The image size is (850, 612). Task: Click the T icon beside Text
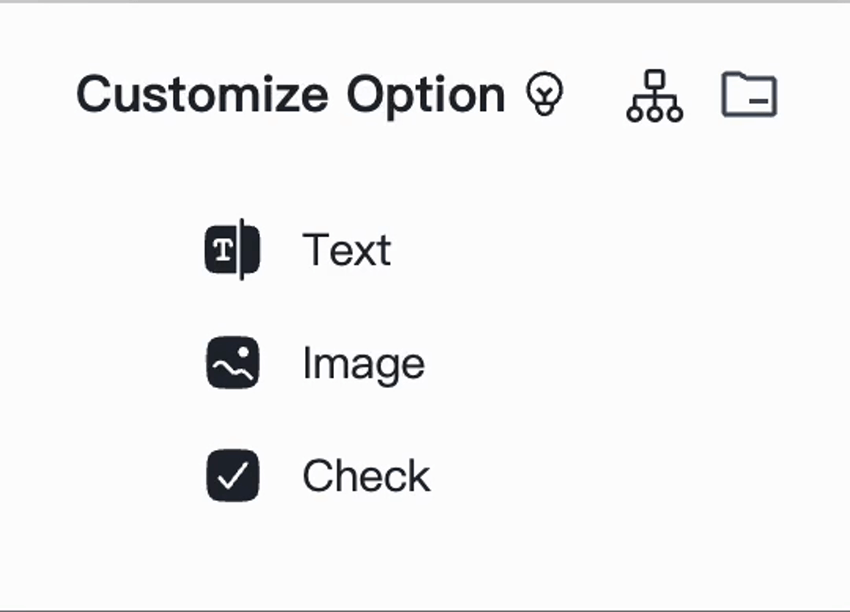tap(231, 250)
